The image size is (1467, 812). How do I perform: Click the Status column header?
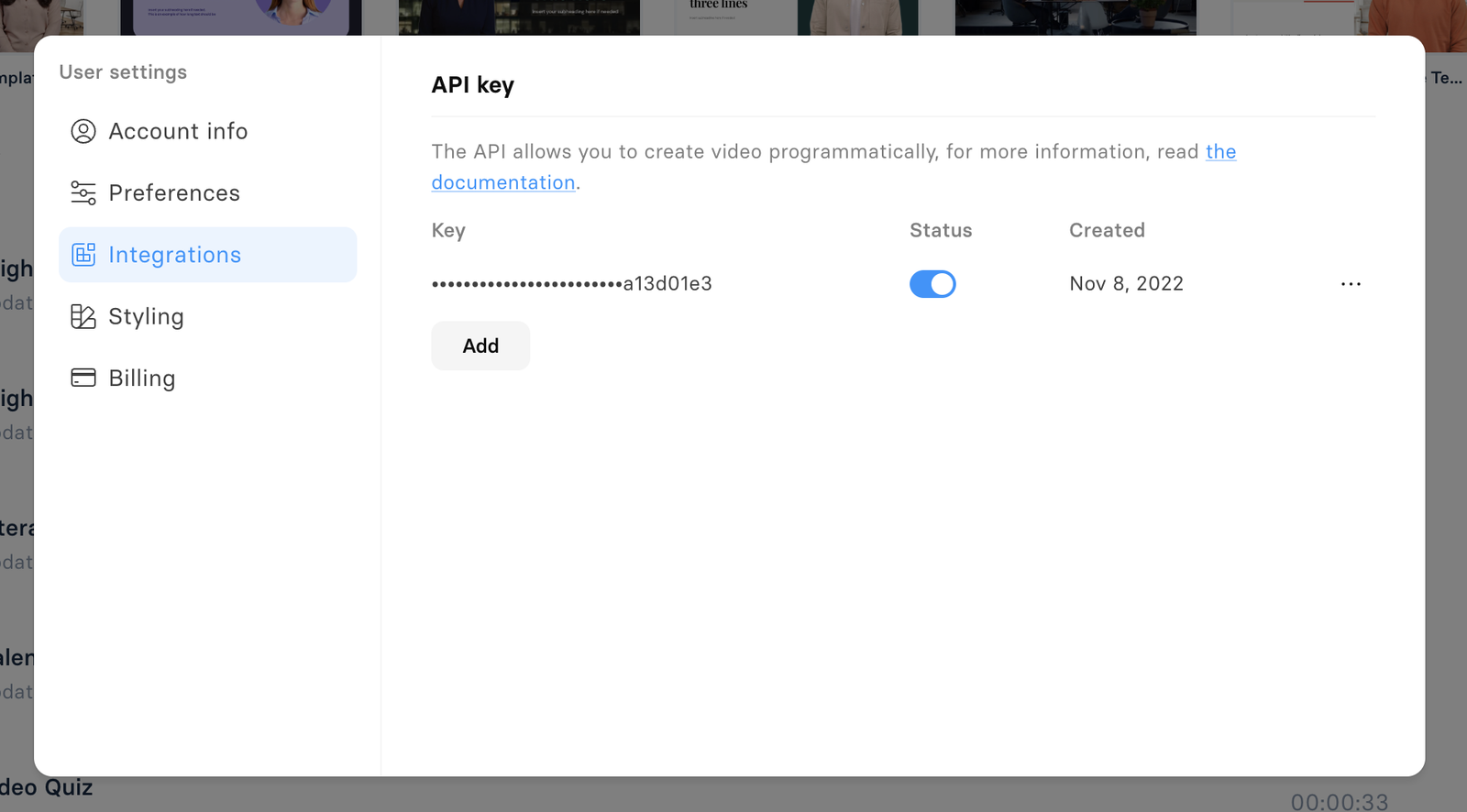point(940,230)
